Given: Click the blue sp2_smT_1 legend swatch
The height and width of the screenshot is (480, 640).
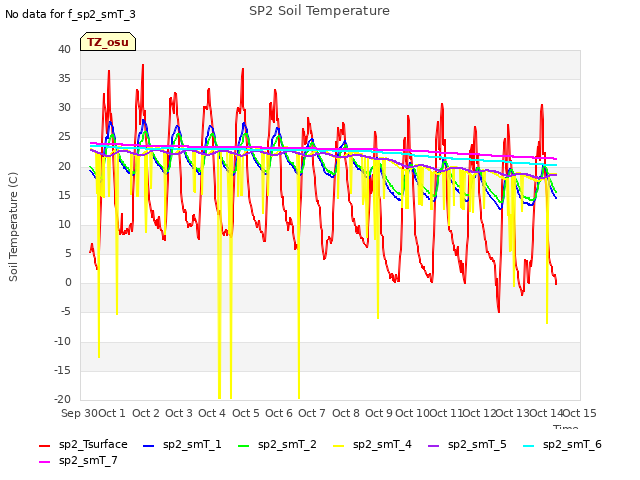Looking at the screenshot, I should click(x=149, y=446).
